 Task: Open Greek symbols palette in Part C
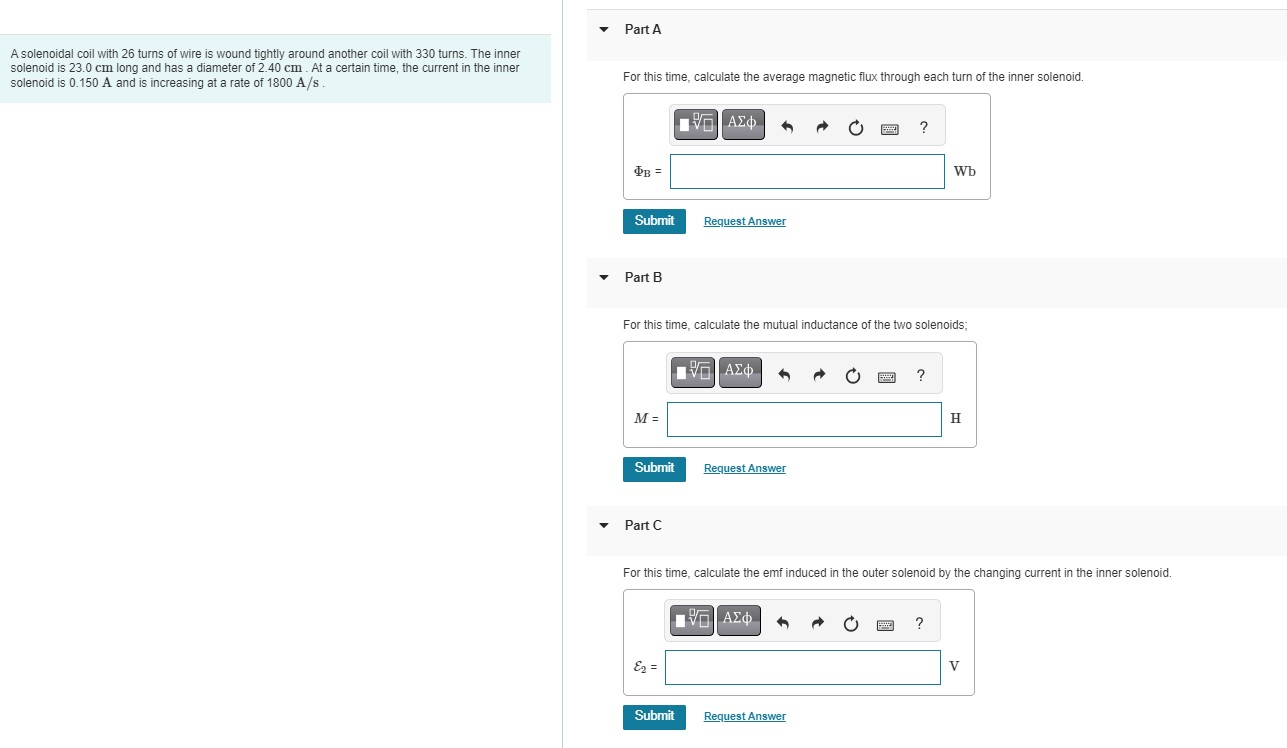(738, 620)
